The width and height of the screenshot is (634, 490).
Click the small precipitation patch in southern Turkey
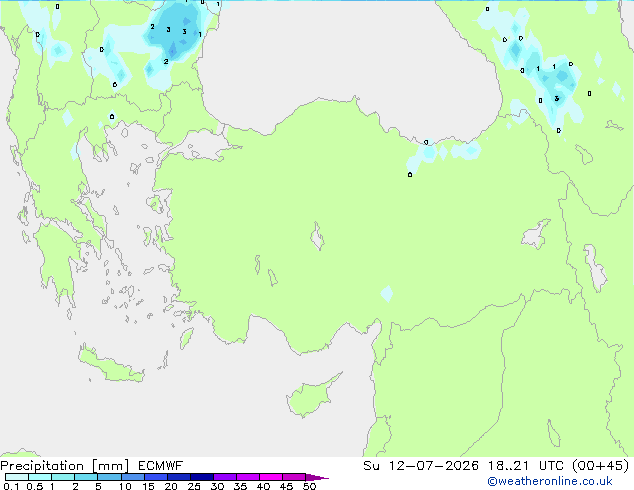(x=387, y=294)
